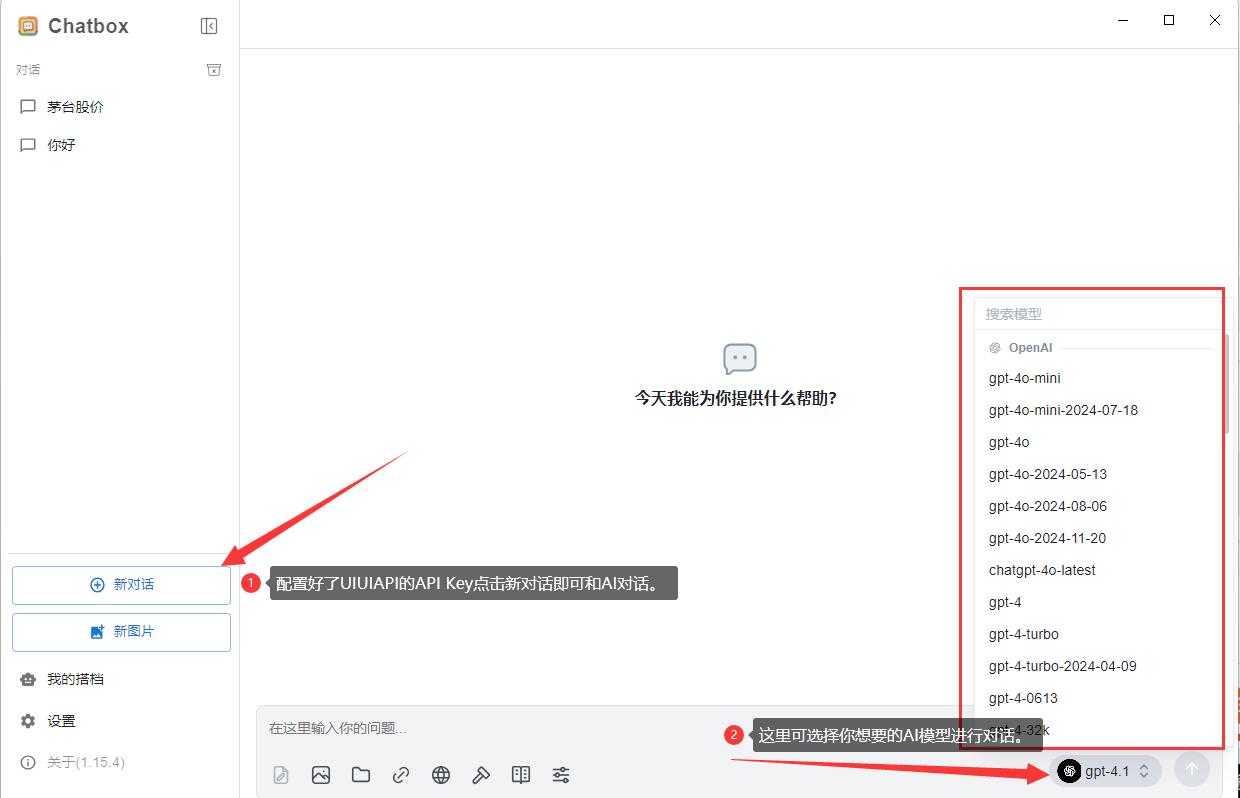Attach a file using the folder icon
The width and height of the screenshot is (1240, 798).
click(x=361, y=775)
